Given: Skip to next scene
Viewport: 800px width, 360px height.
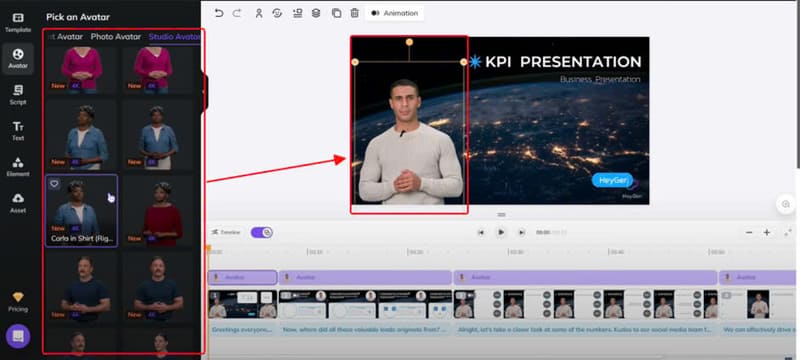Looking at the screenshot, I should 521,233.
